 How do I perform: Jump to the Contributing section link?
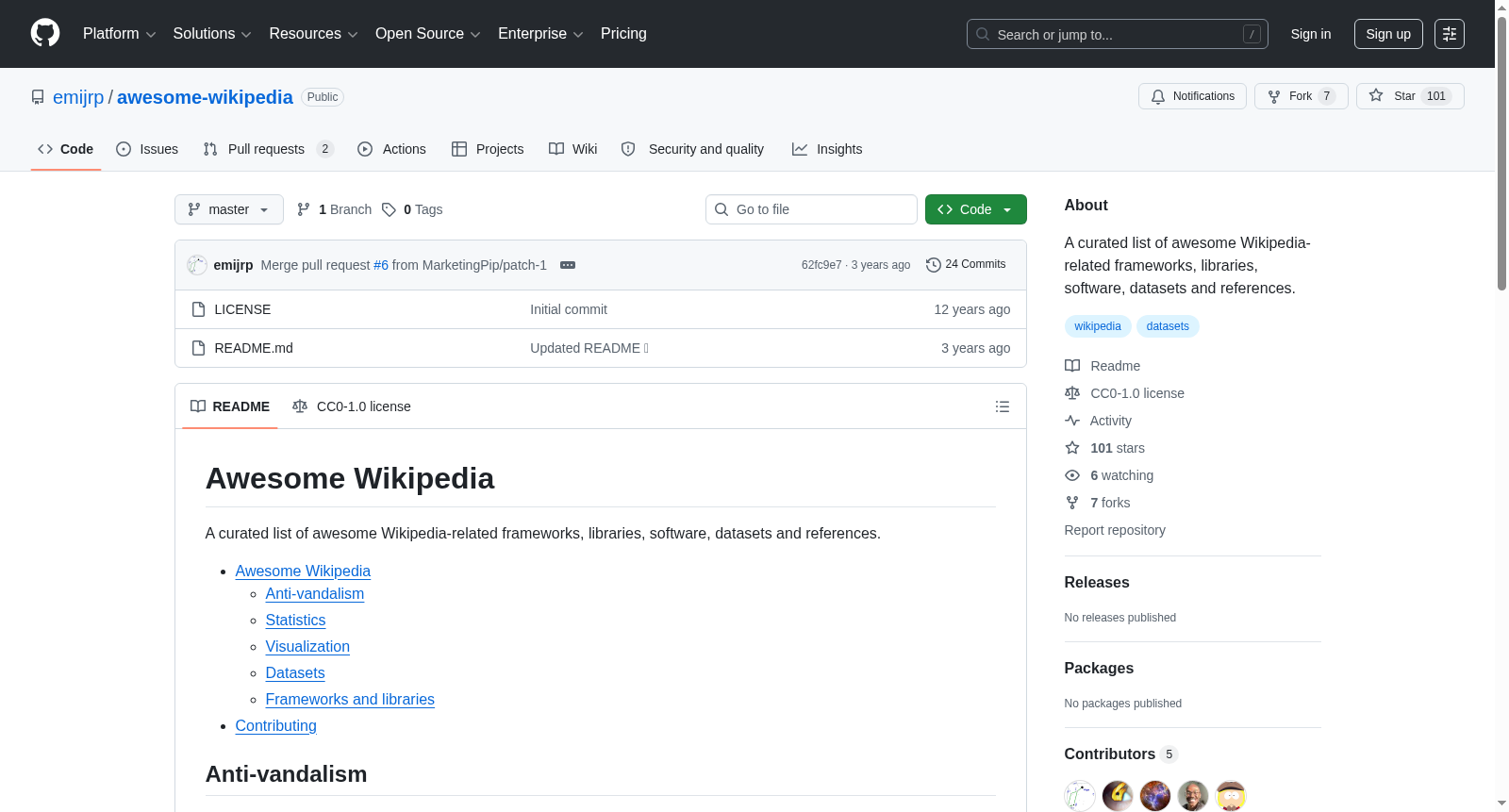(276, 726)
